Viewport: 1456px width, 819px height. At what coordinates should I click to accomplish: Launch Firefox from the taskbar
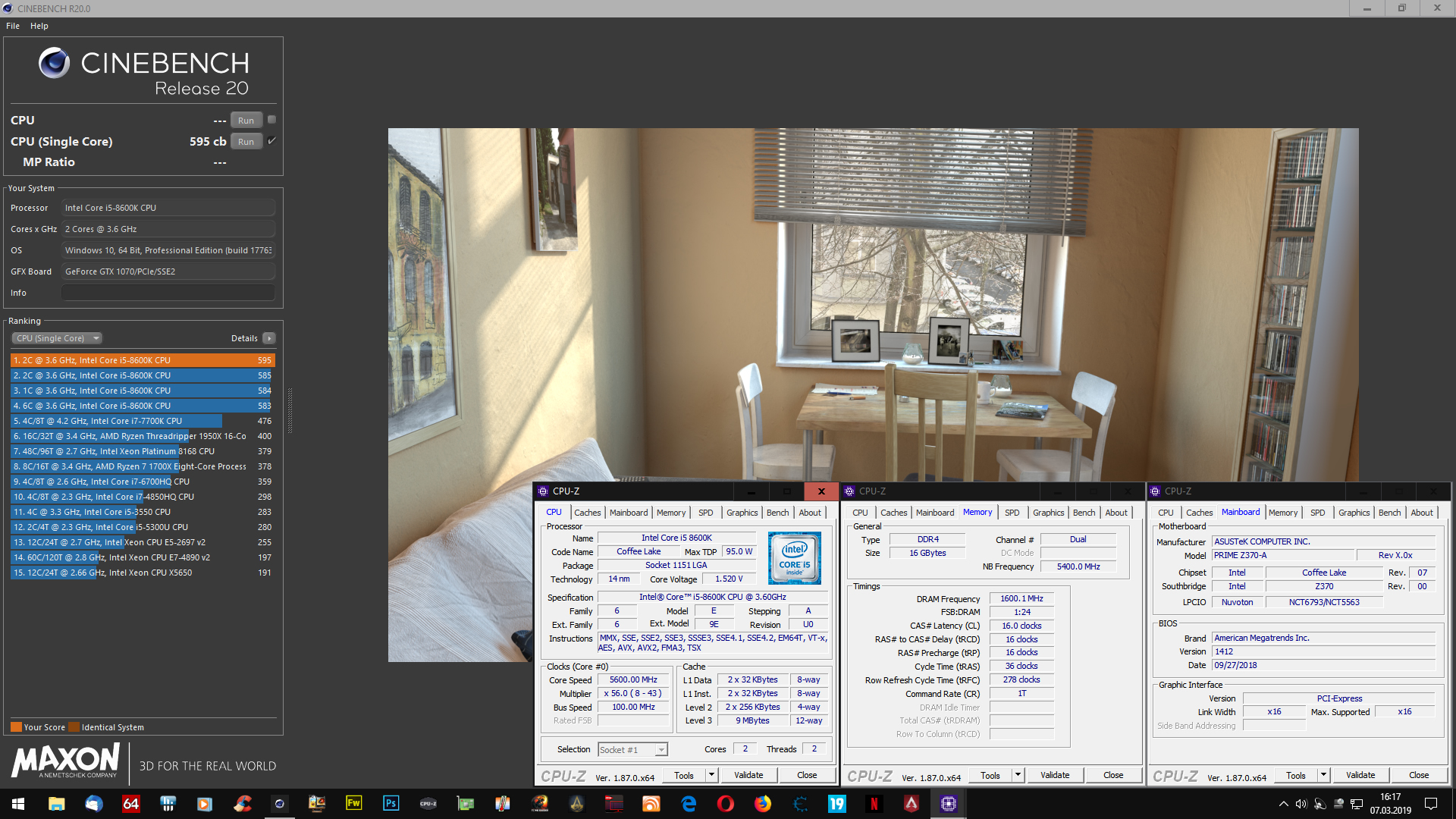click(x=762, y=804)
